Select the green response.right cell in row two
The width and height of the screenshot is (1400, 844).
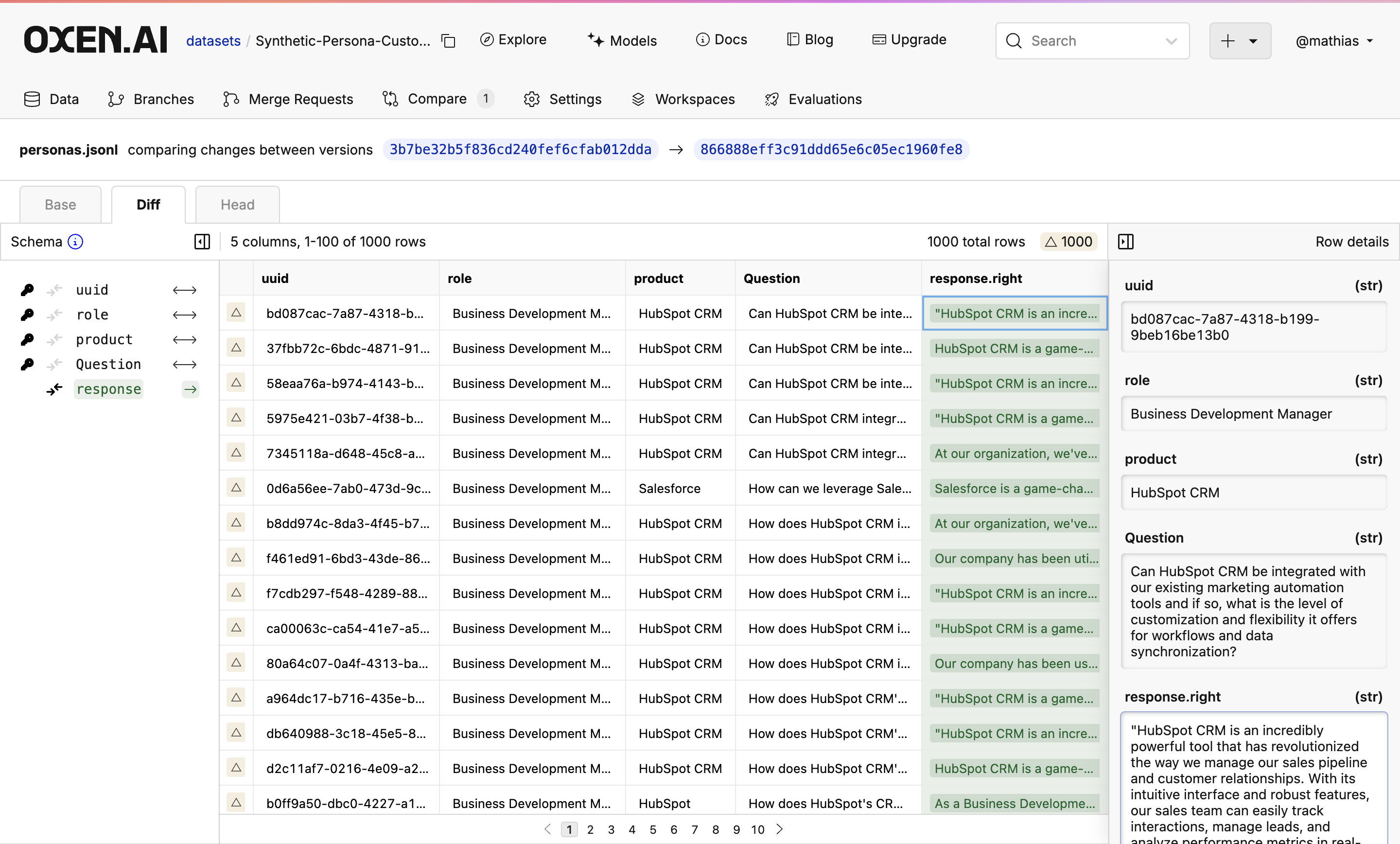click(x=1014, y=349)
